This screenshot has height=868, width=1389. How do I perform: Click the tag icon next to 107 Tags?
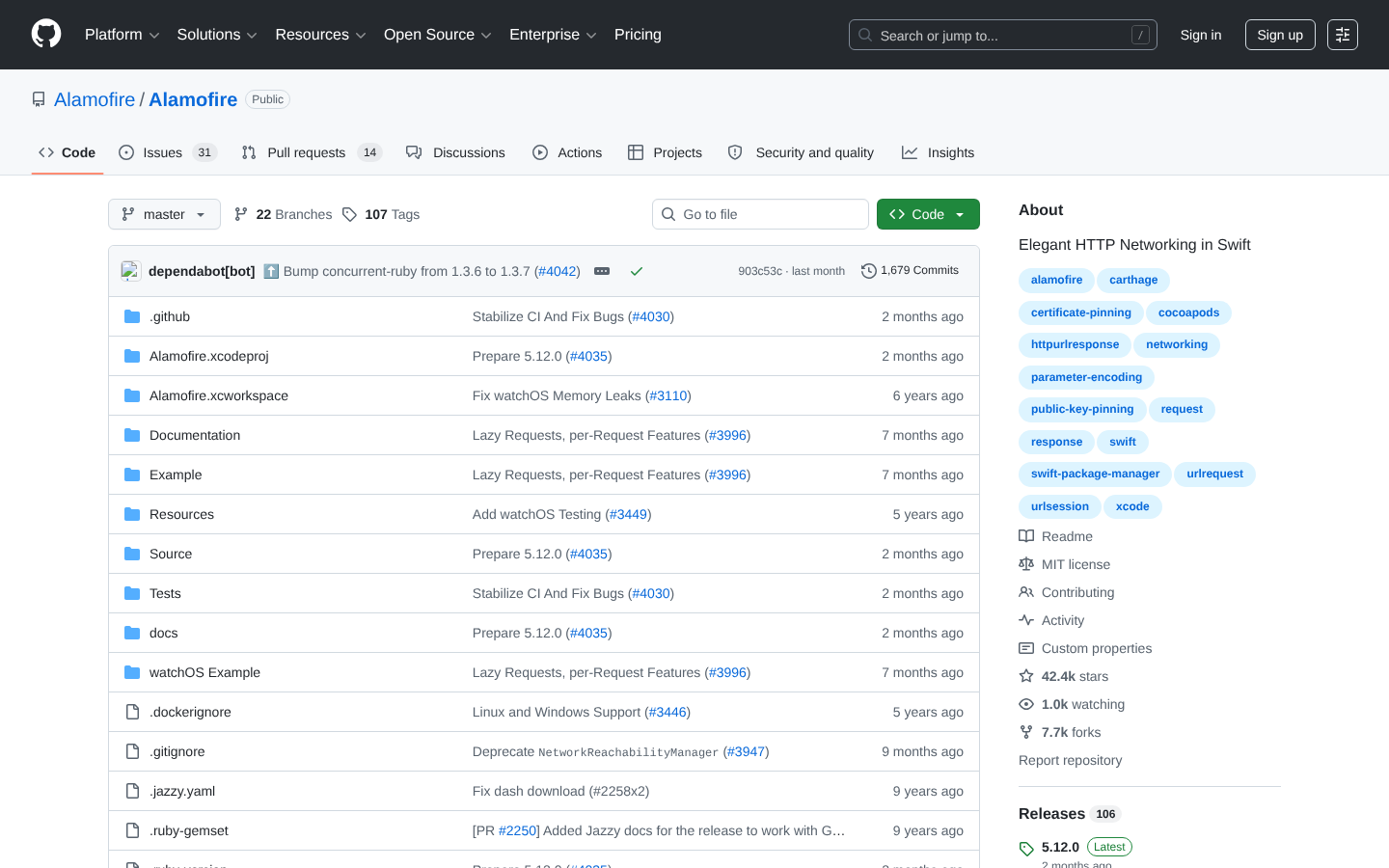(349, 214)
